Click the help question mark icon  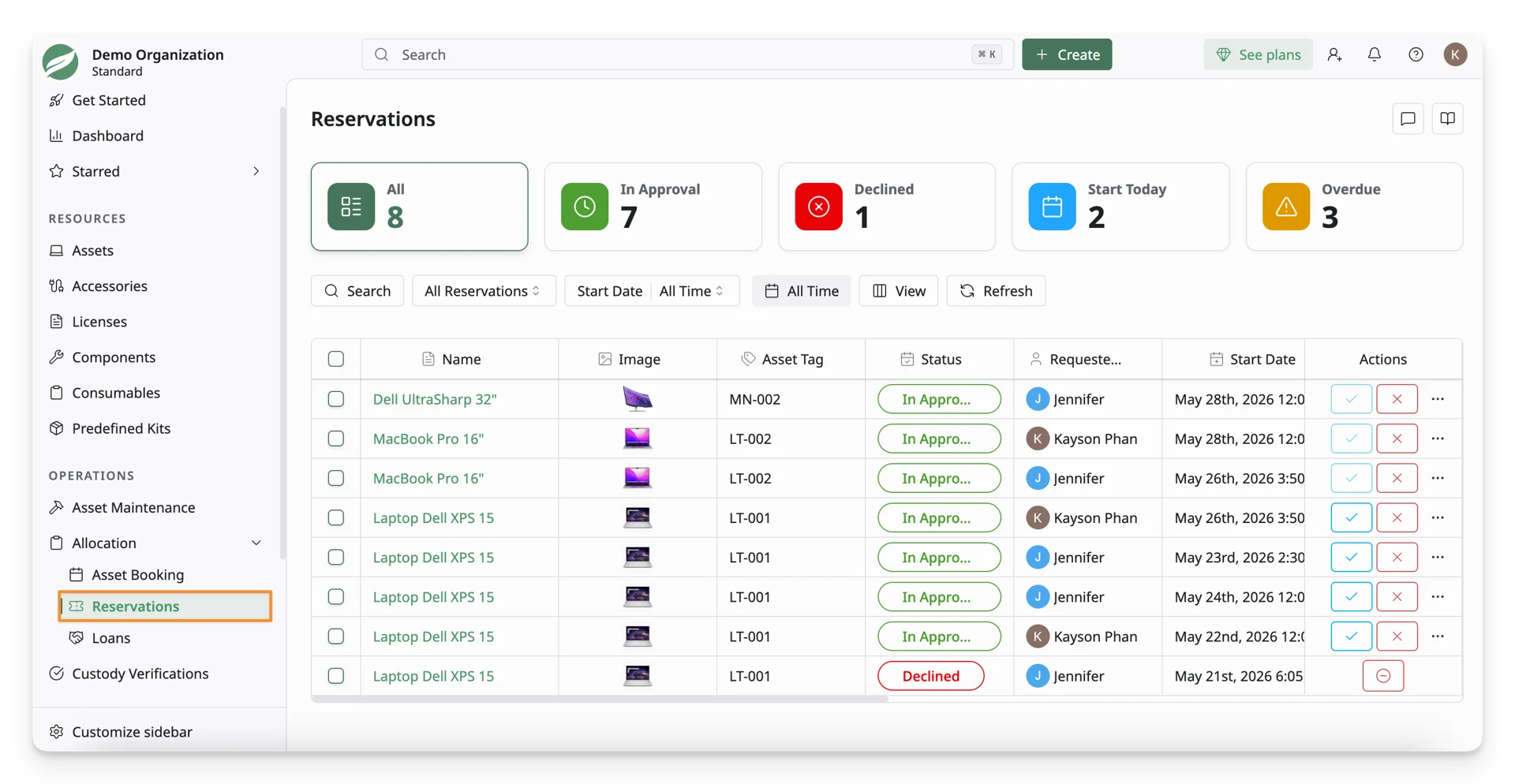(x=1416, y=54)
